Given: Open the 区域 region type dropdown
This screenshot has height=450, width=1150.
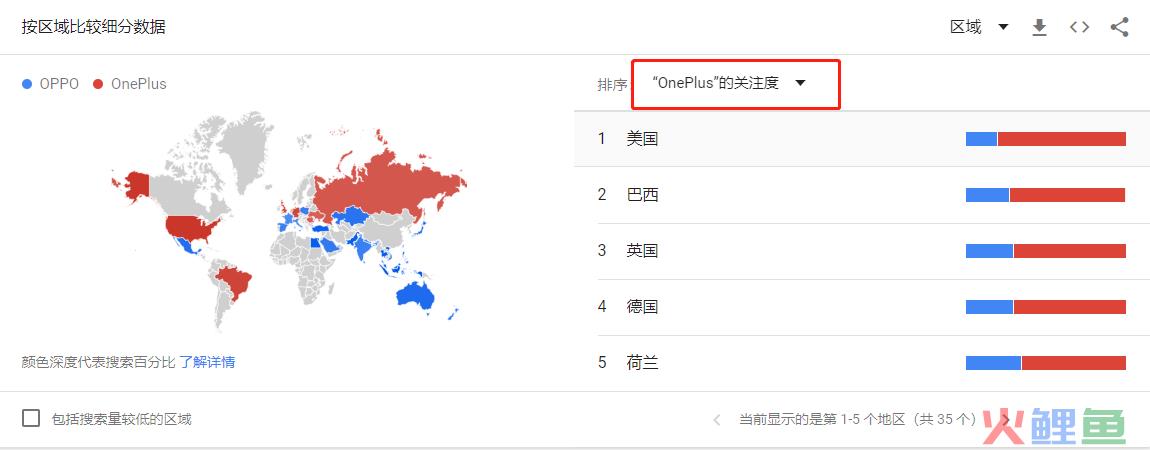Looking at the screenshot, I should pyautogui.click(x=979, y=27).
